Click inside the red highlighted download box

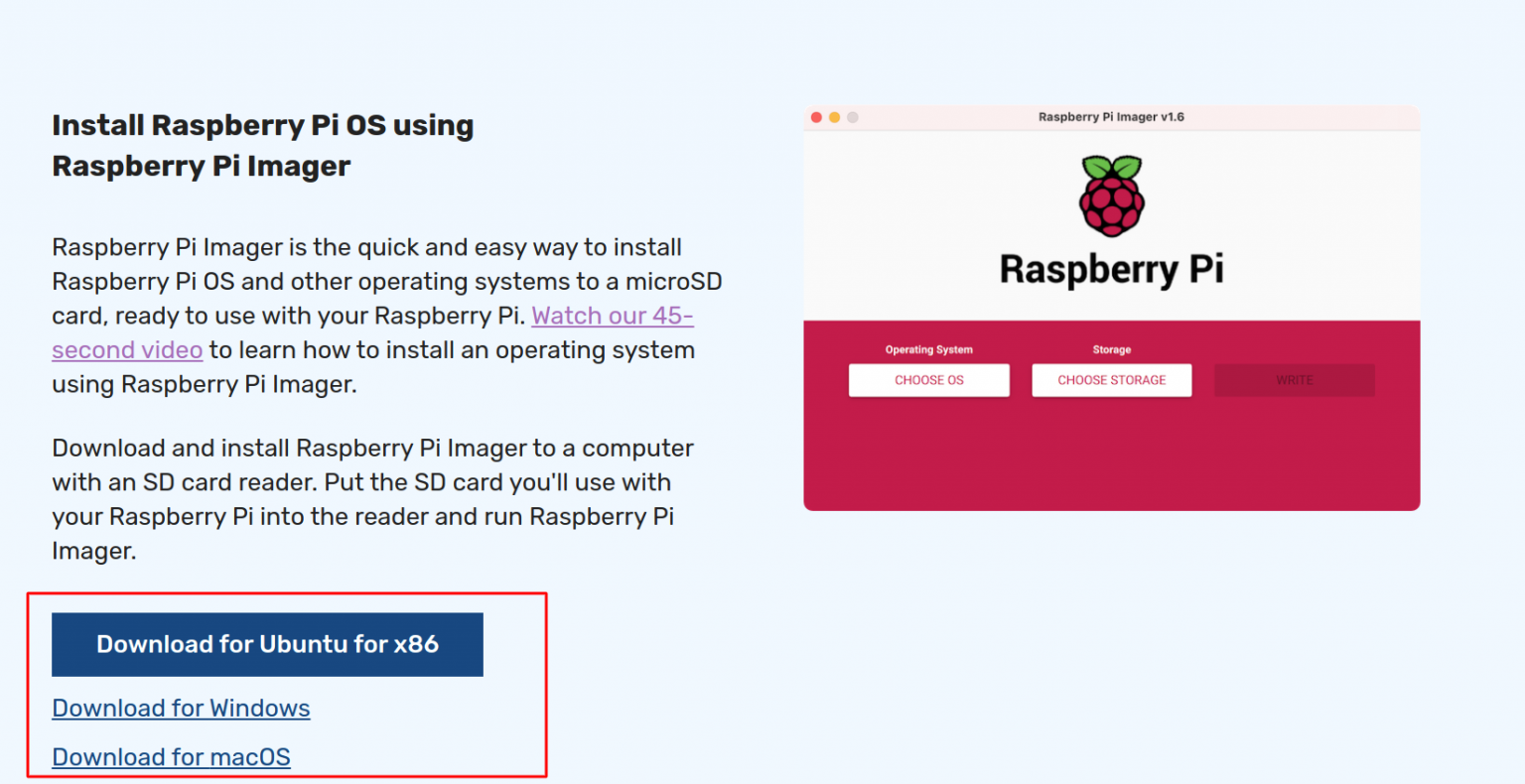pyautogui.click(x=288, y=685)
